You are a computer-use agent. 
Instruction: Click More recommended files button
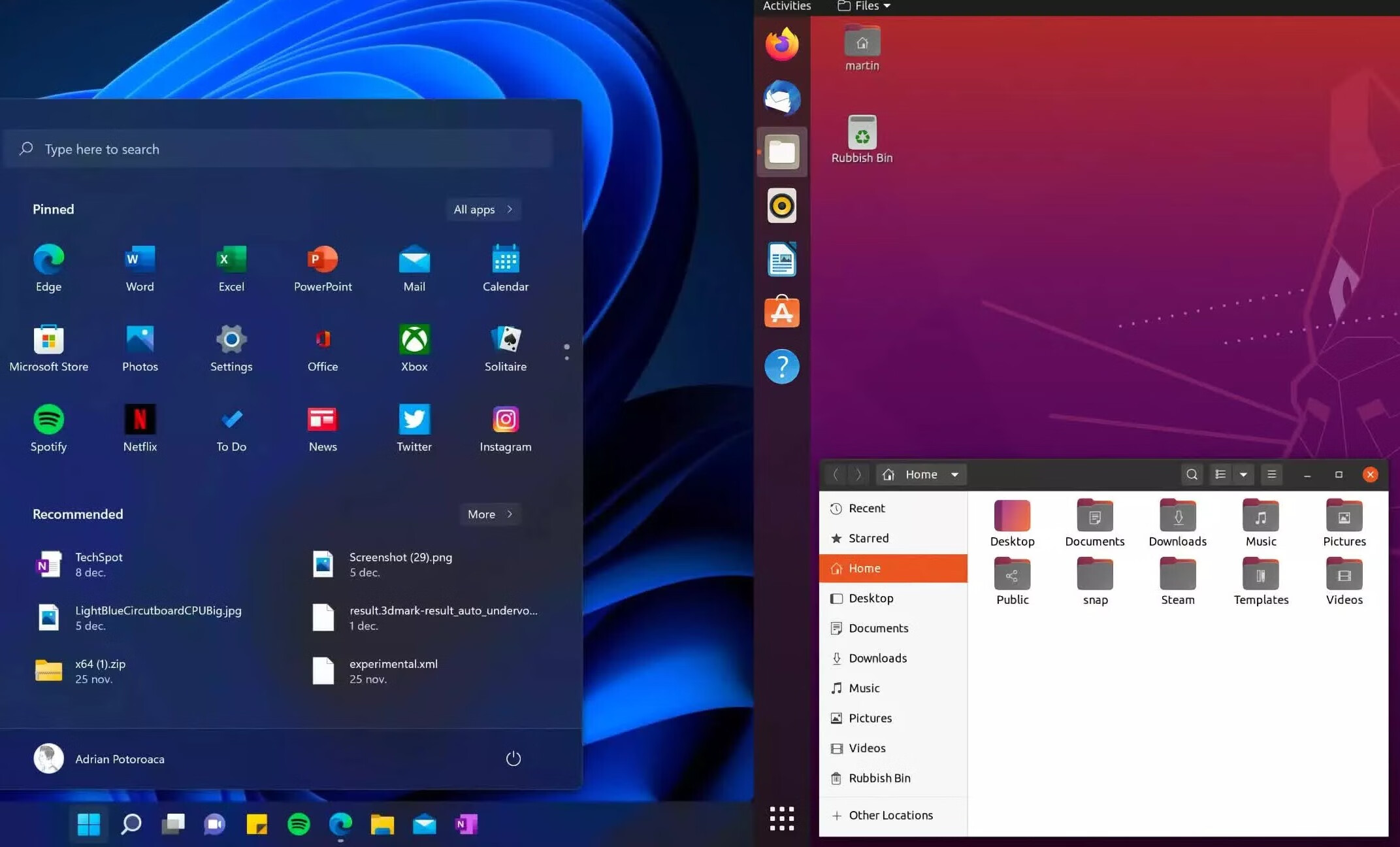coord(490,514)
